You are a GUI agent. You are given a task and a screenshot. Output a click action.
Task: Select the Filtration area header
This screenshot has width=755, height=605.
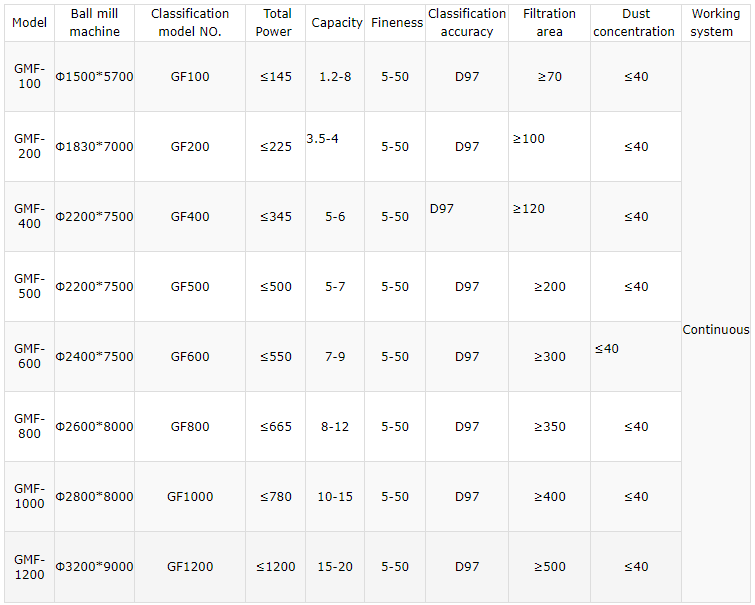(x=549, y=23)
